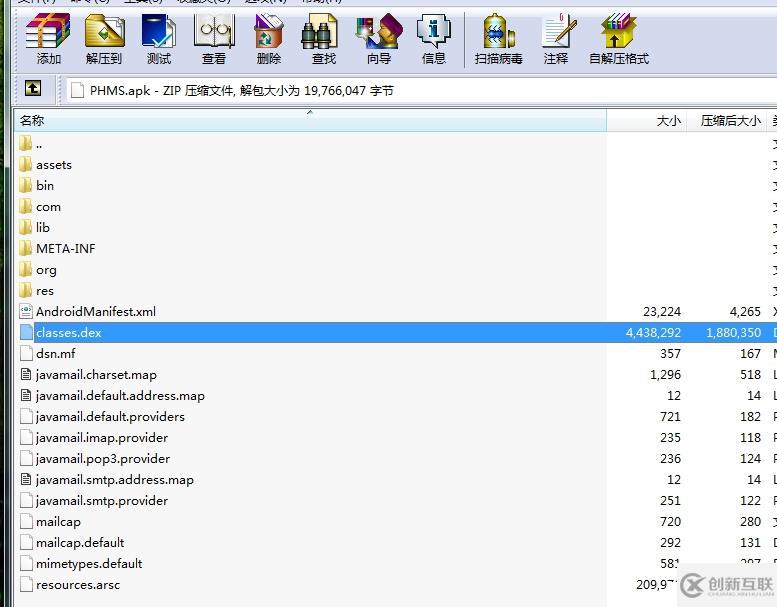Screen dimensions: 777x607
Task: Select the assets folder
Action: (x=53, y=164)
